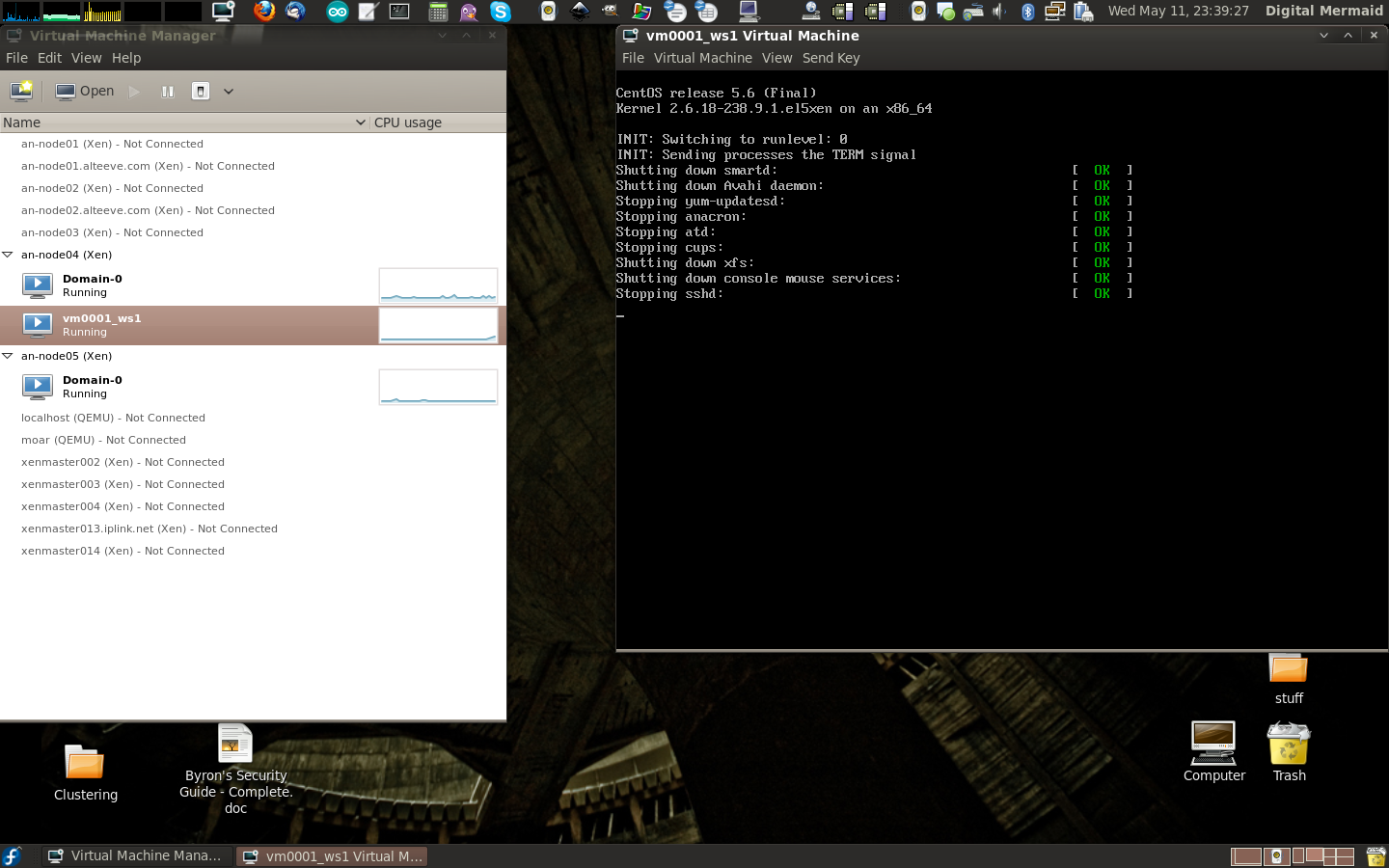Click an-node05 Domain-0 CPU usage graph

pos(438,387)
